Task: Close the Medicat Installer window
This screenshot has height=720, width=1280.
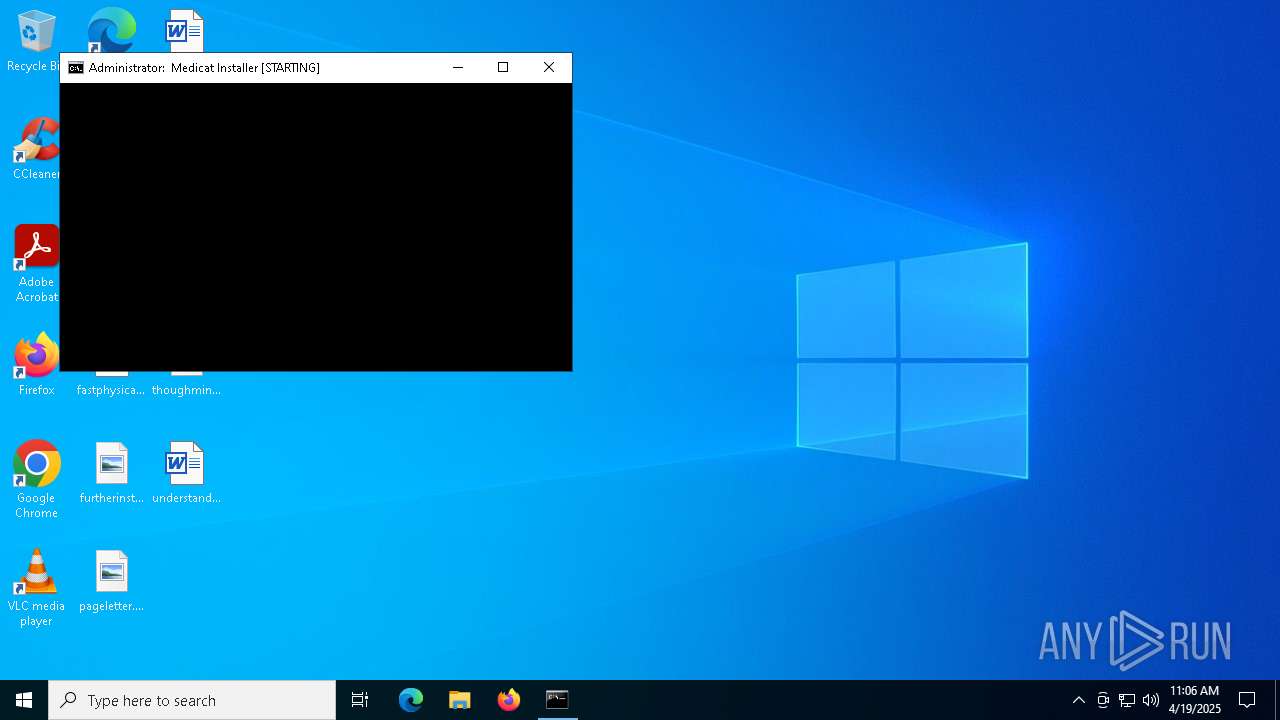Action: pyautogui.click(x=549, y=67)
